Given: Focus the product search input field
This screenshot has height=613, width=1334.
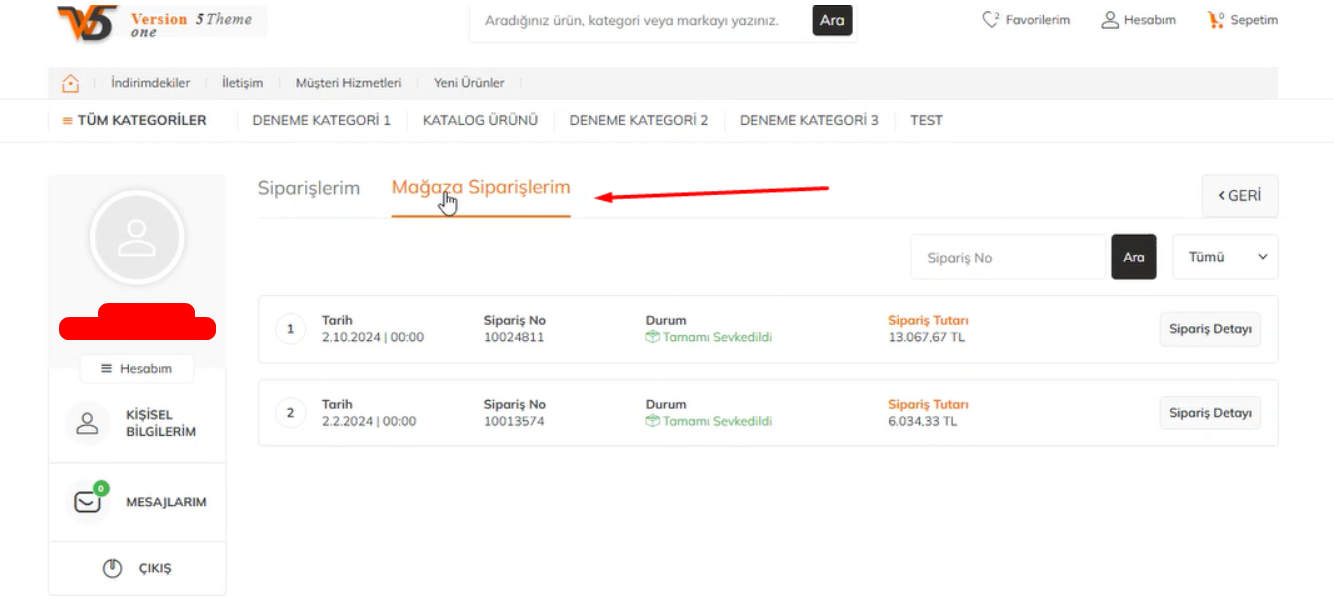Looking at the screenshot, I should click(641, 20).
